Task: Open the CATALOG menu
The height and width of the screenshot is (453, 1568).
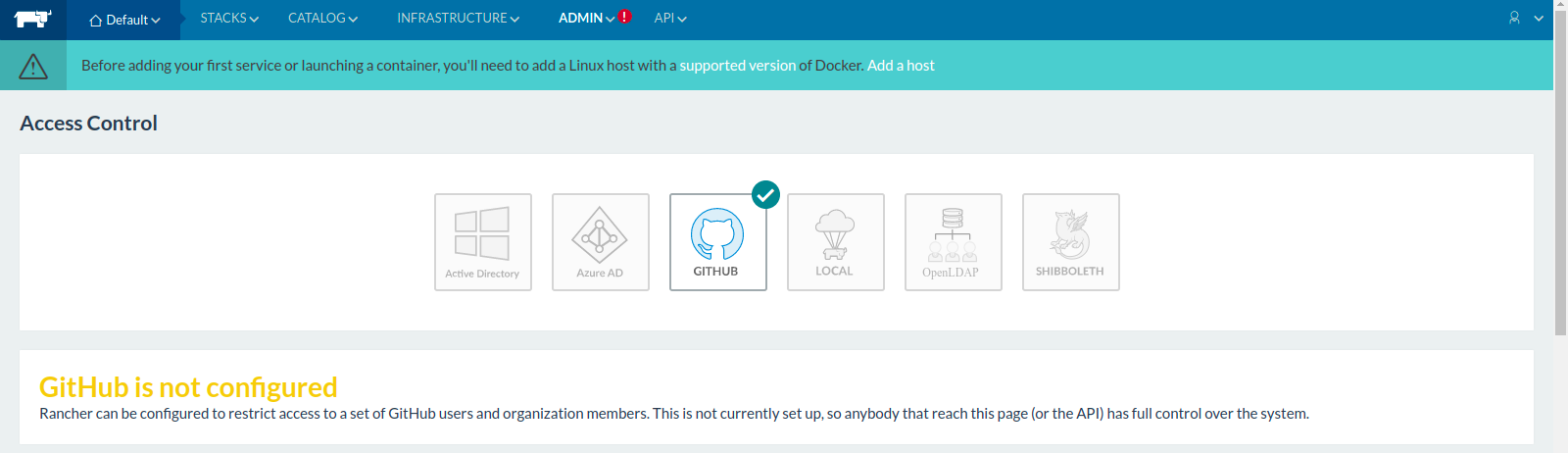Action: tap(322, 19)
